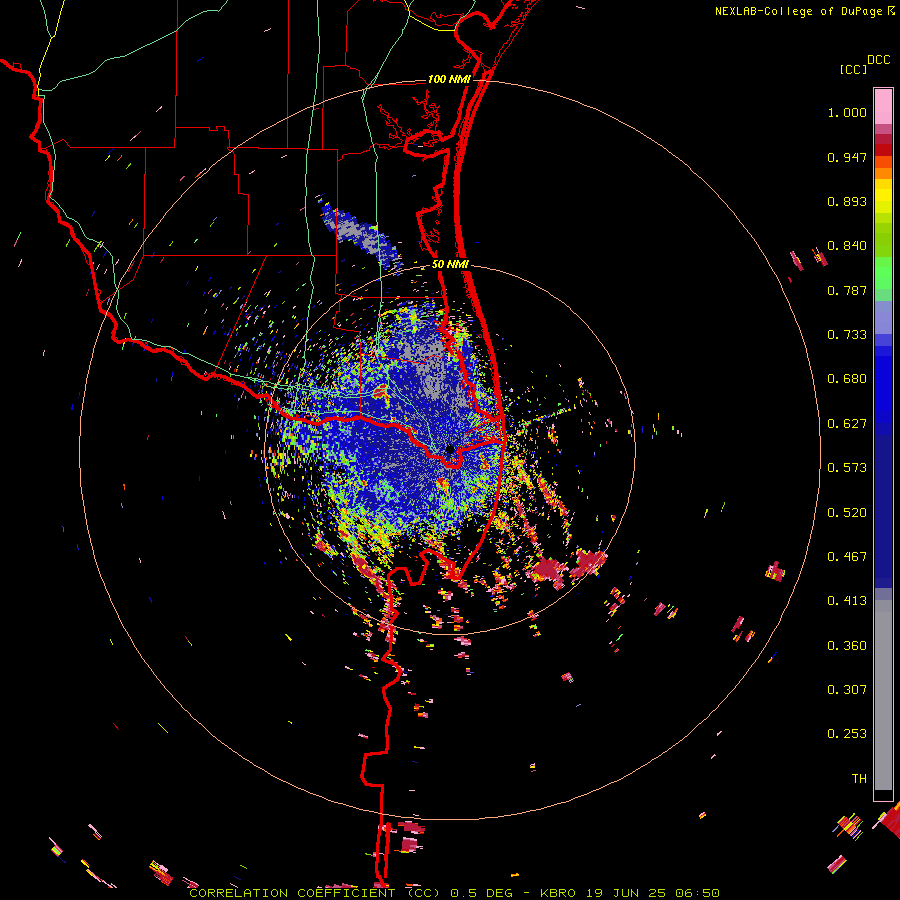Click the 0.573 color scale value
The width and height of the screenshot is (900, 900).
pos(847,468)
